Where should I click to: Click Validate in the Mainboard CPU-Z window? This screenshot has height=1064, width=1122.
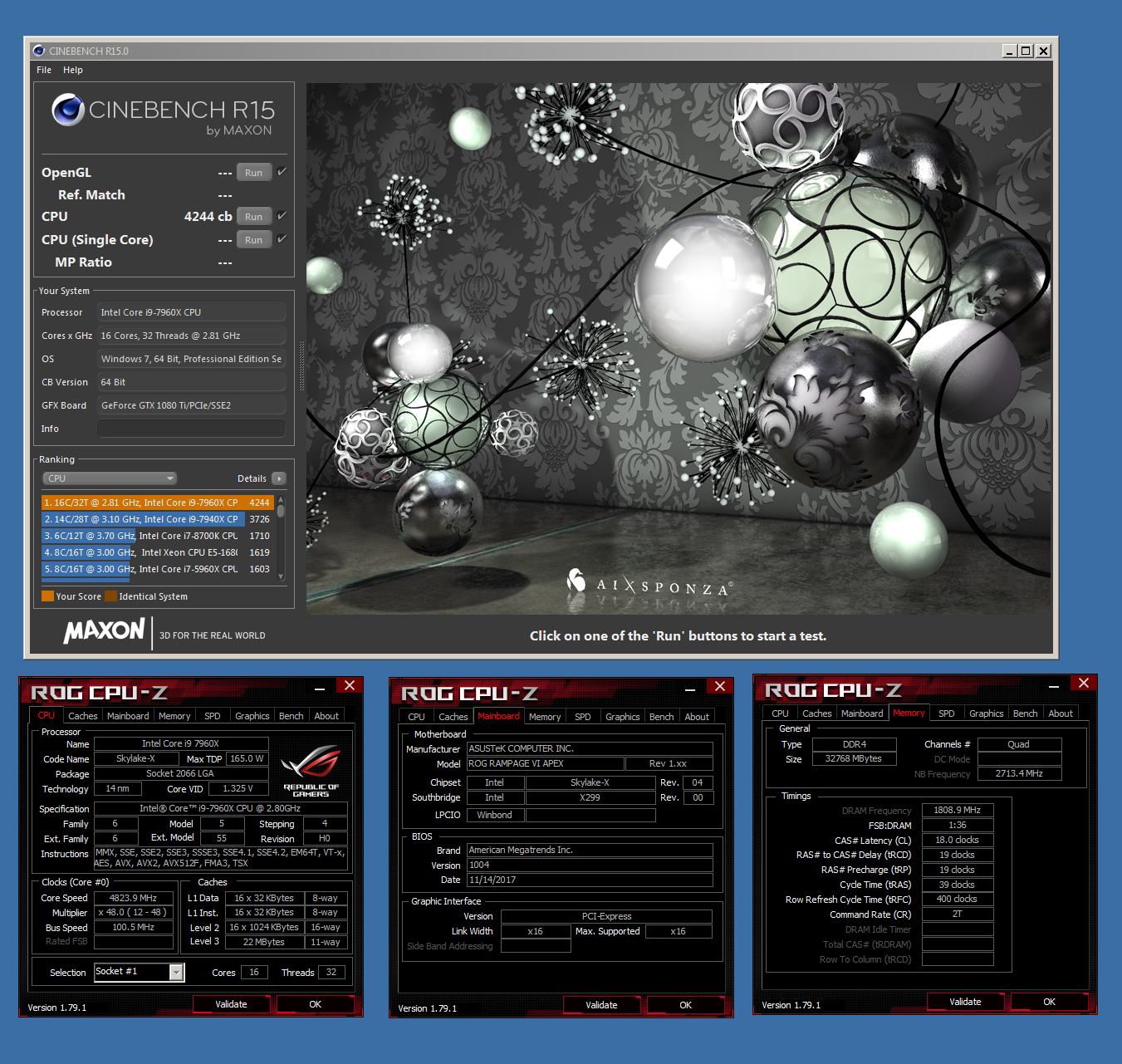pyautogui.click(x=601, y=1005)
